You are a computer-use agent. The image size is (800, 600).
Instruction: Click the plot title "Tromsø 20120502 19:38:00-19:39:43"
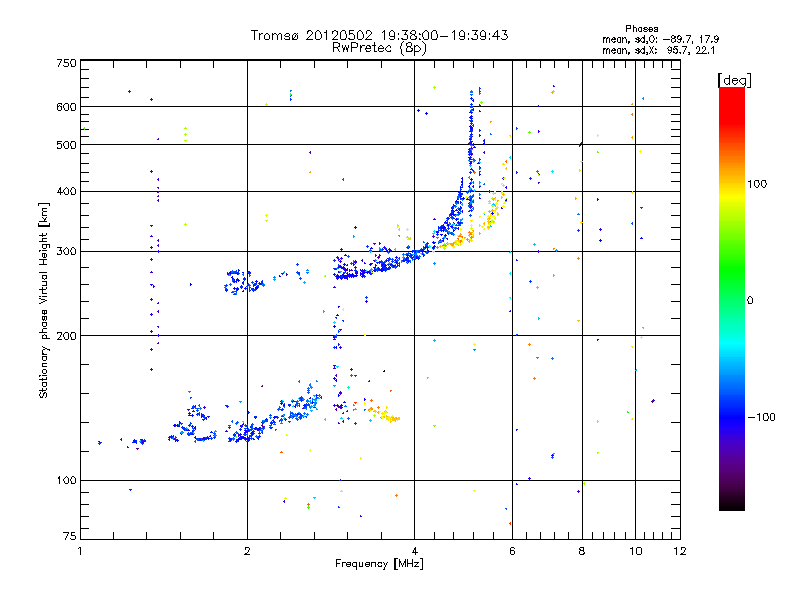coord(379,35)
